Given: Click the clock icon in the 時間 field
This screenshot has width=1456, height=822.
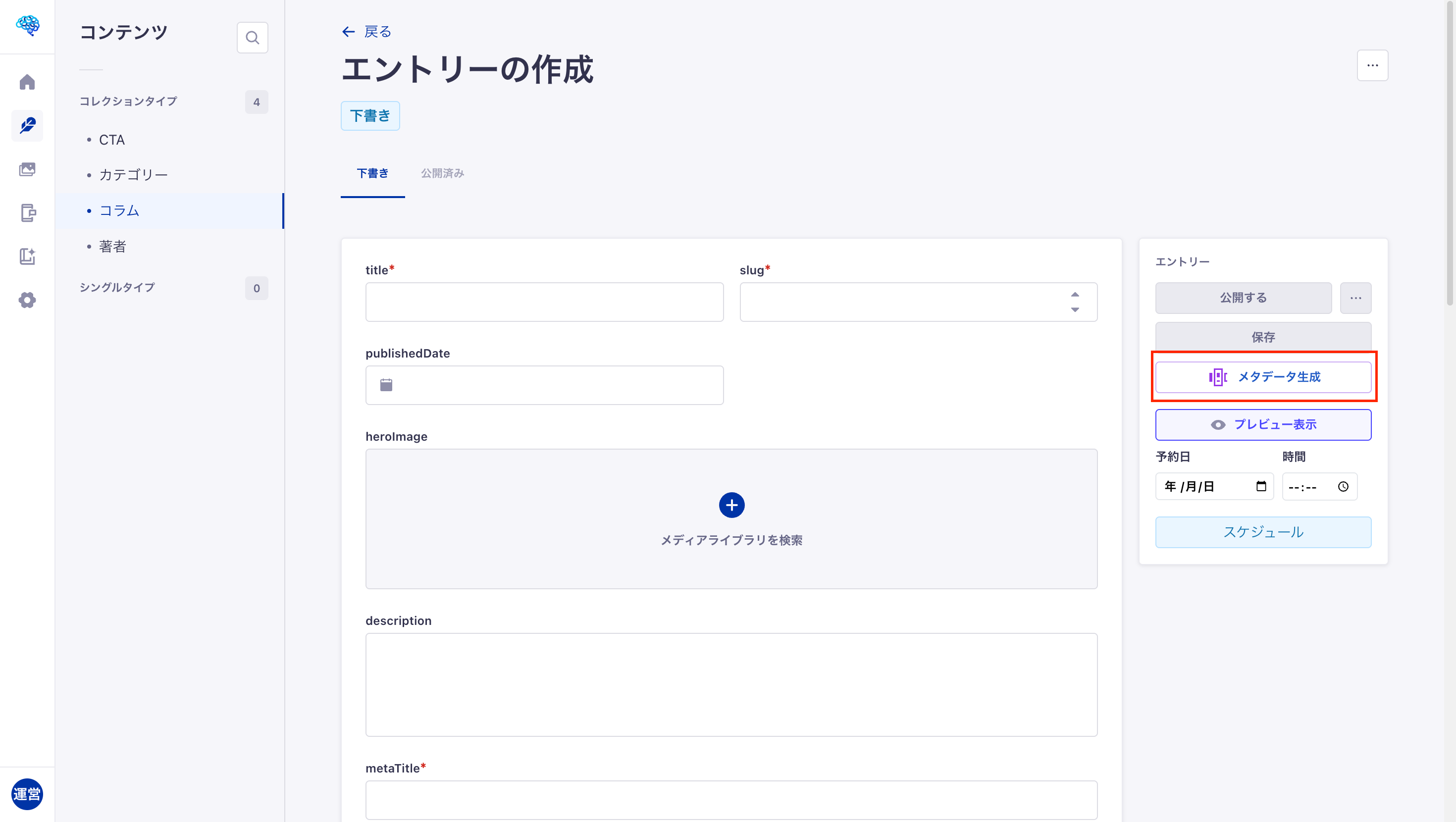Looking at the screenshot, I should click(x=1344, y=486).
